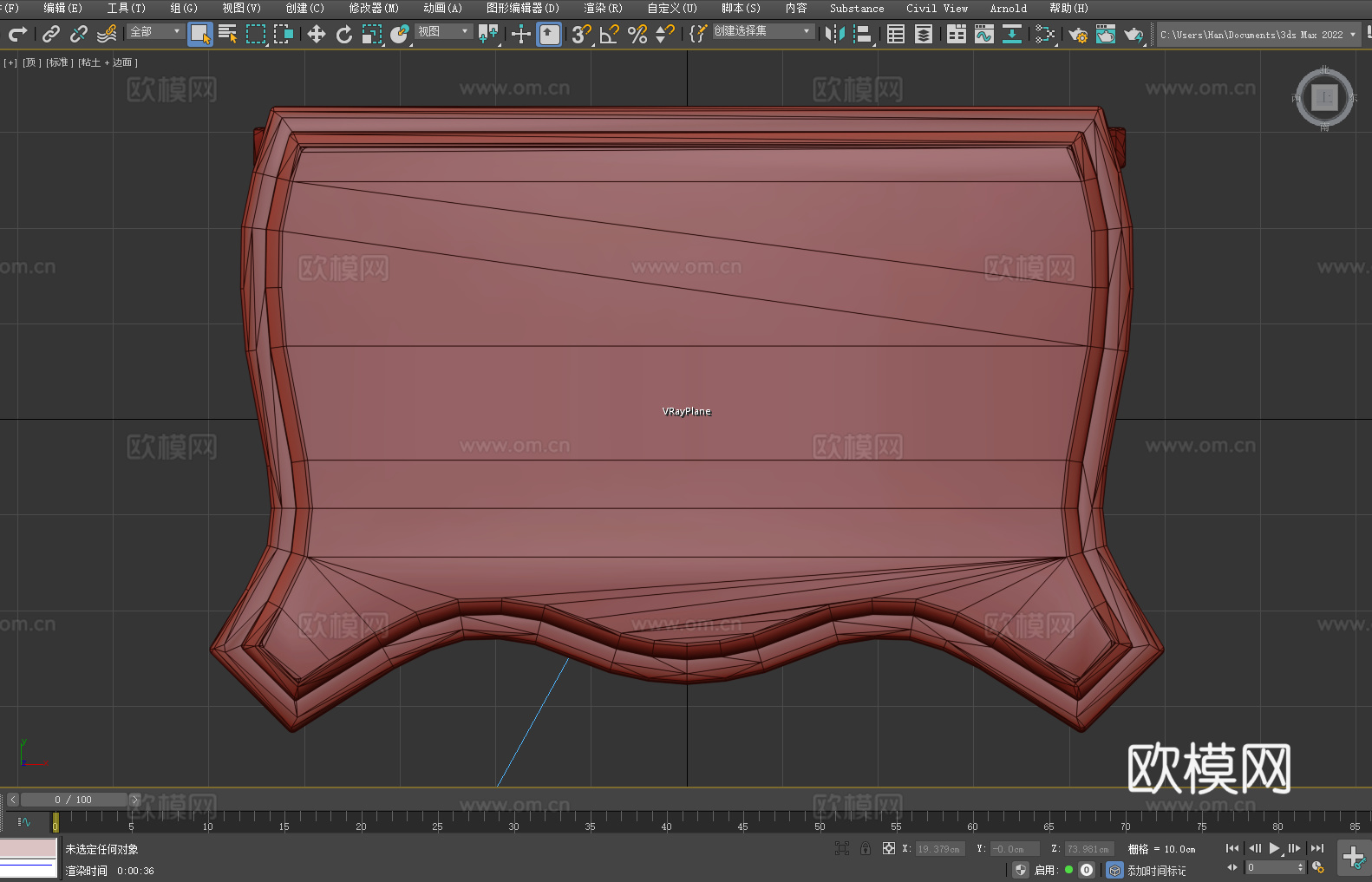The image size is (1372, 882).
Task: Open the 修改器(M) menu
Action: [x=374, y=9]
